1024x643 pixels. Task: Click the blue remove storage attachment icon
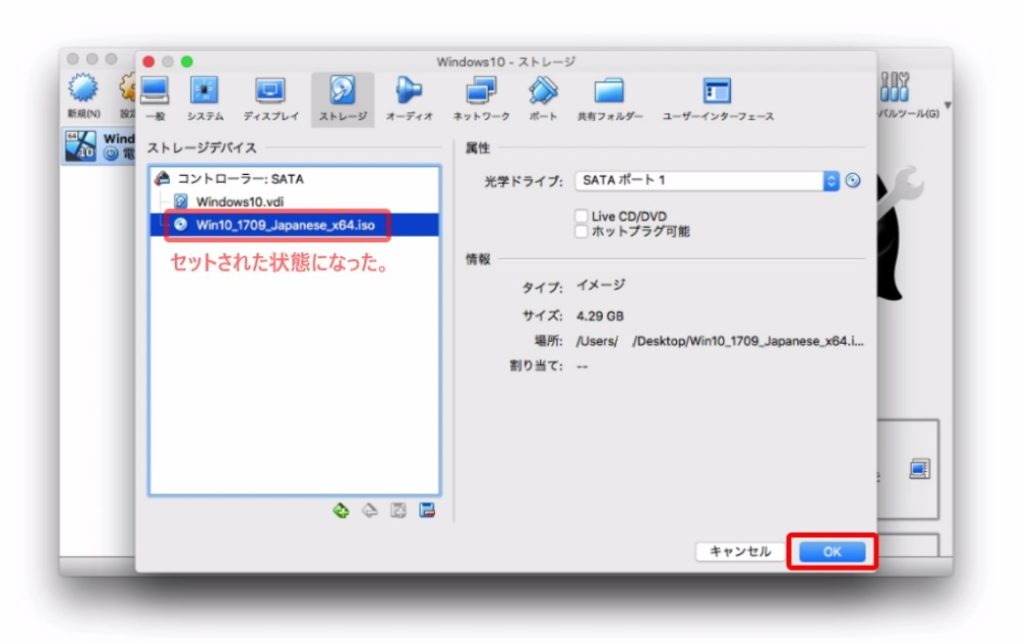[427, 510]
